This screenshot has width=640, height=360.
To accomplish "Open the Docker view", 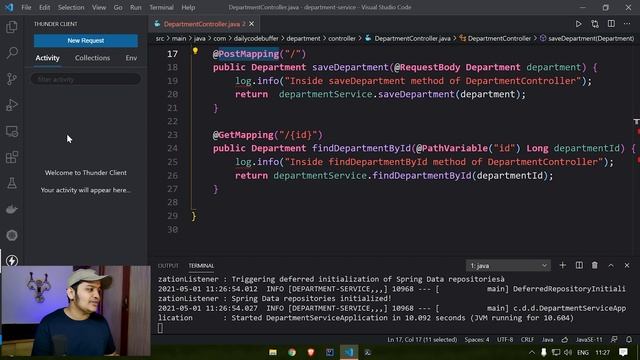I will pos(12,209).
